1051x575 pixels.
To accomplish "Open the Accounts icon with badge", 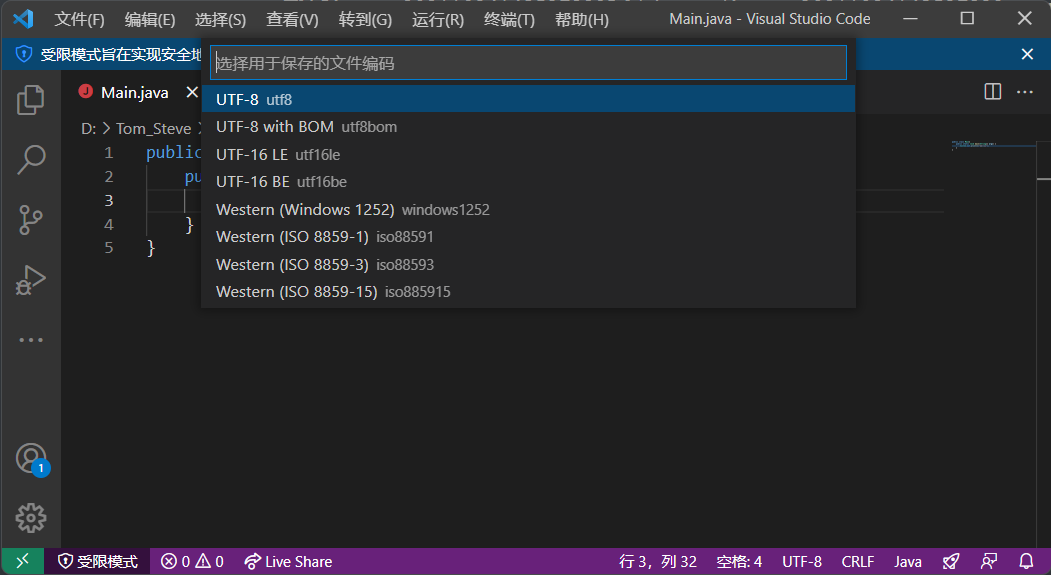I will [x=31, y=458].
